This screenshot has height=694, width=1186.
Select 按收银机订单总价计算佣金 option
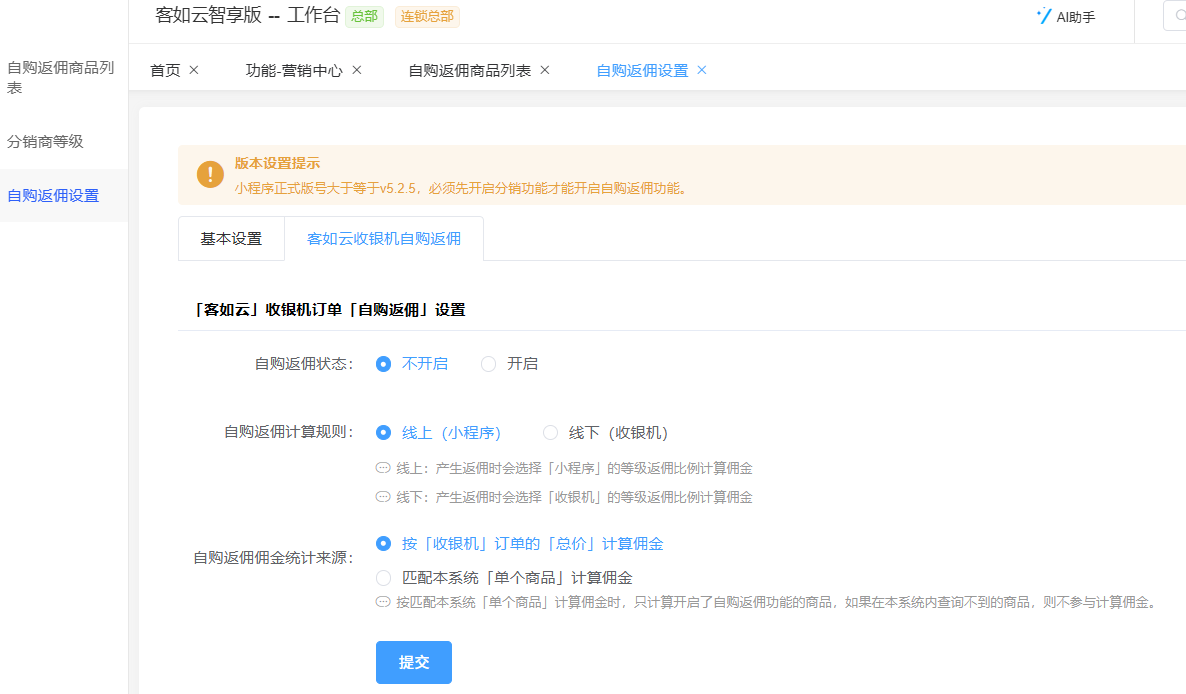click(x=383, y=544)
